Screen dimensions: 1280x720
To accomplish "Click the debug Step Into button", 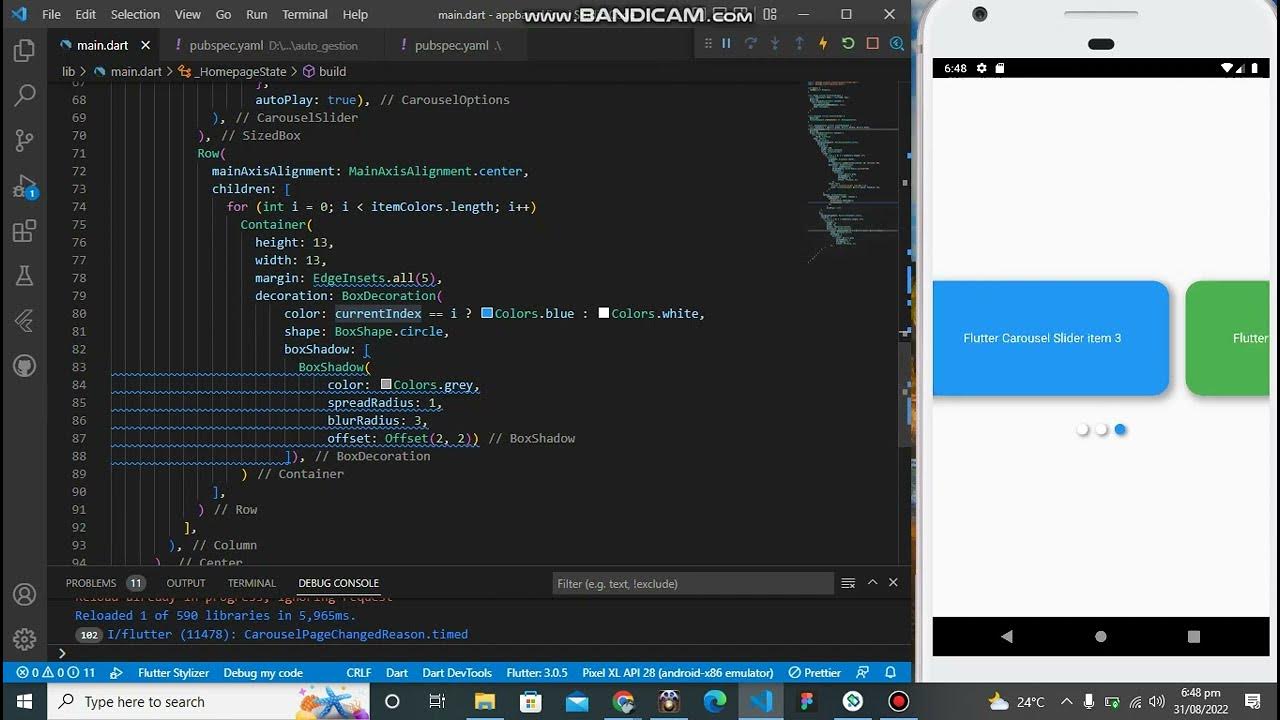I will (x=775, y=44).
